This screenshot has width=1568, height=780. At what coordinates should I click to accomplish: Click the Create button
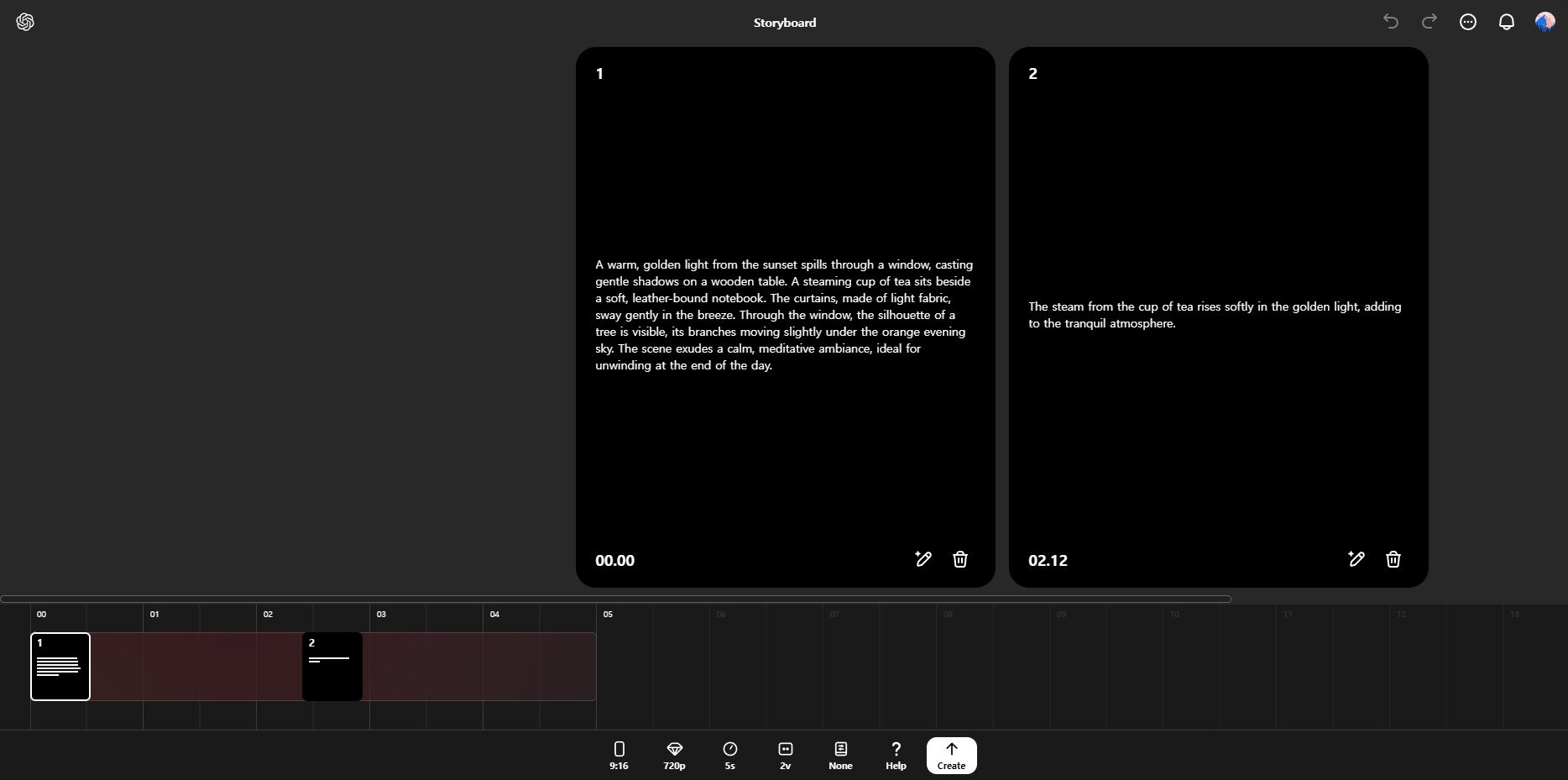[951, 755]
